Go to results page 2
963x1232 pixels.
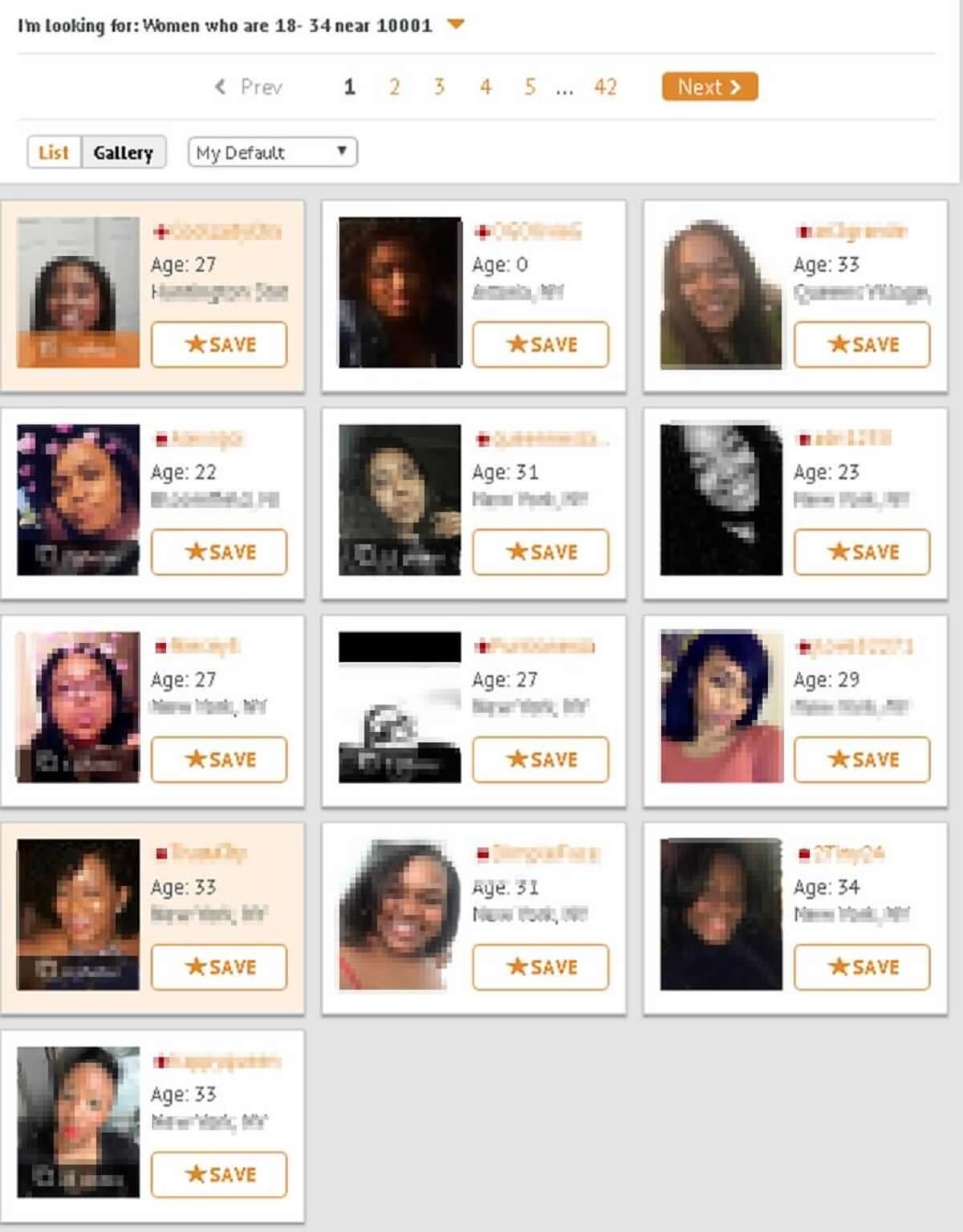coord(394,87)
